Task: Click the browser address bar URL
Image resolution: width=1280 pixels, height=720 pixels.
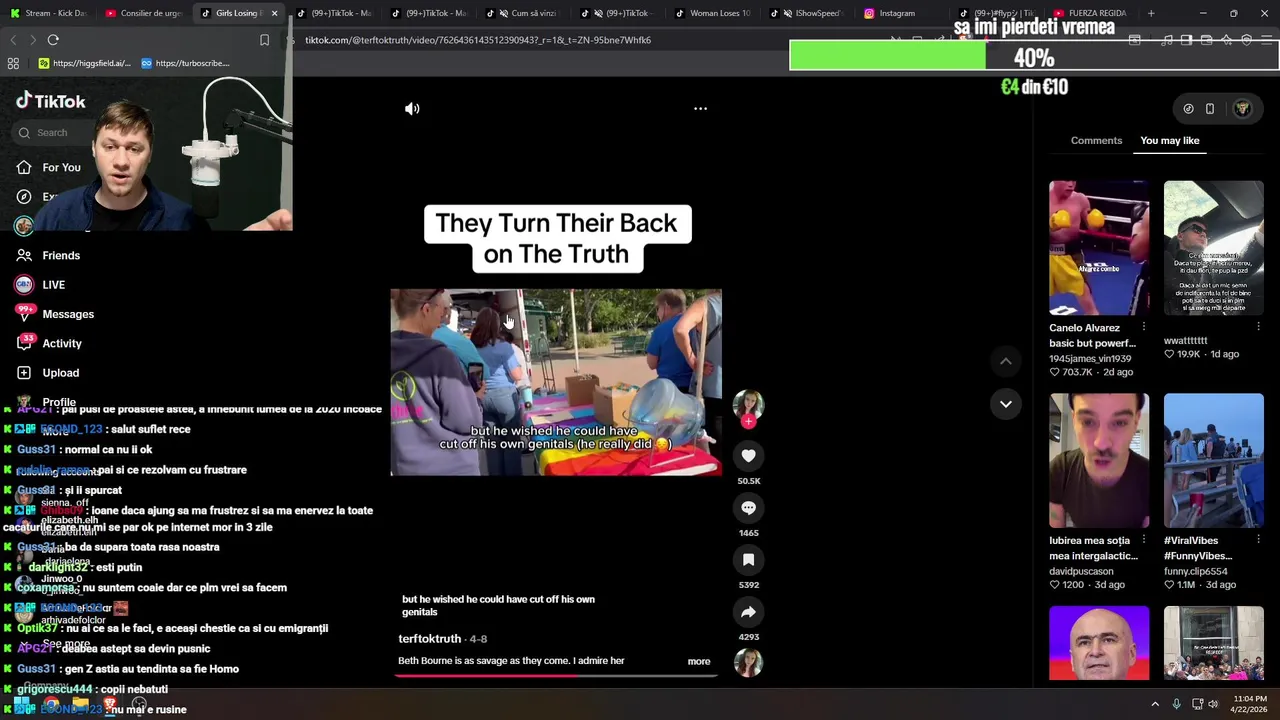Action: 478,40
